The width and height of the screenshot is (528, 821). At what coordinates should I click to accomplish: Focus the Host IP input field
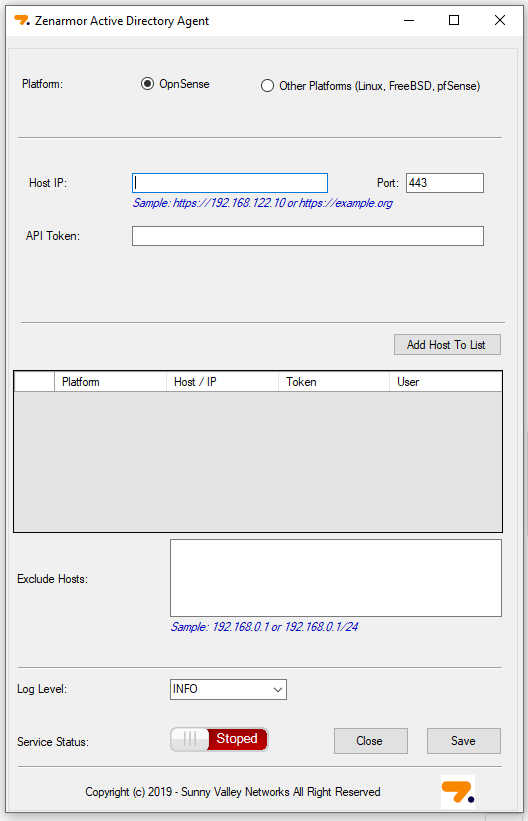[230, 183]
